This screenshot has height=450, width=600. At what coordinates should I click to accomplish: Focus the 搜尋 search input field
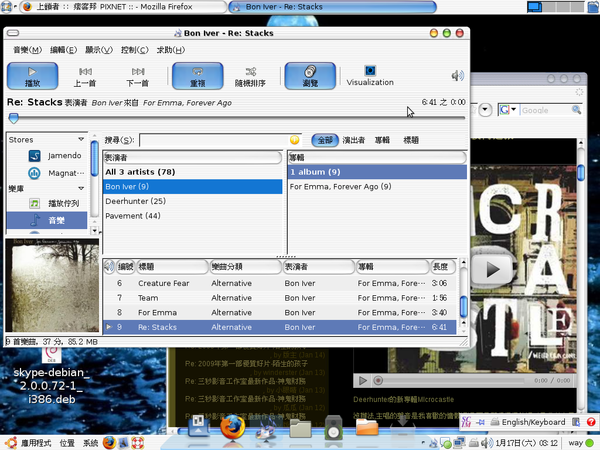(x=214, y=140)
